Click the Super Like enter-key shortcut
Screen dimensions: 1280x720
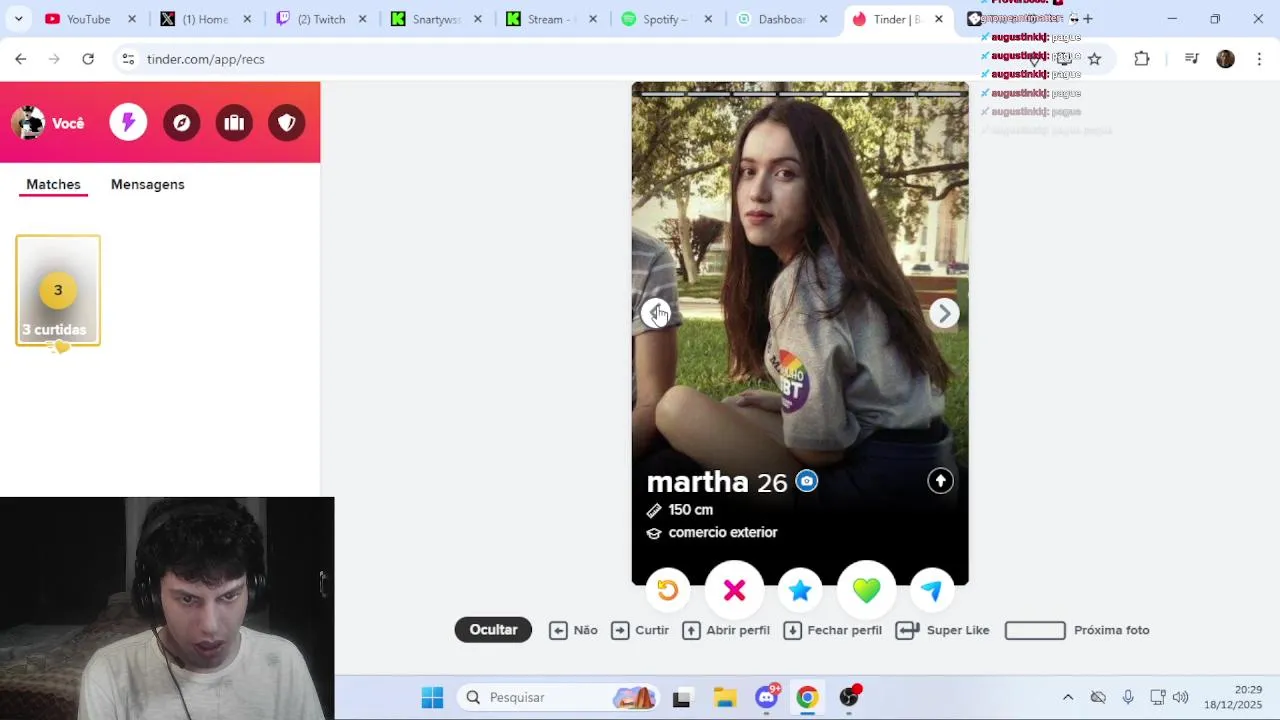(943, 630)
